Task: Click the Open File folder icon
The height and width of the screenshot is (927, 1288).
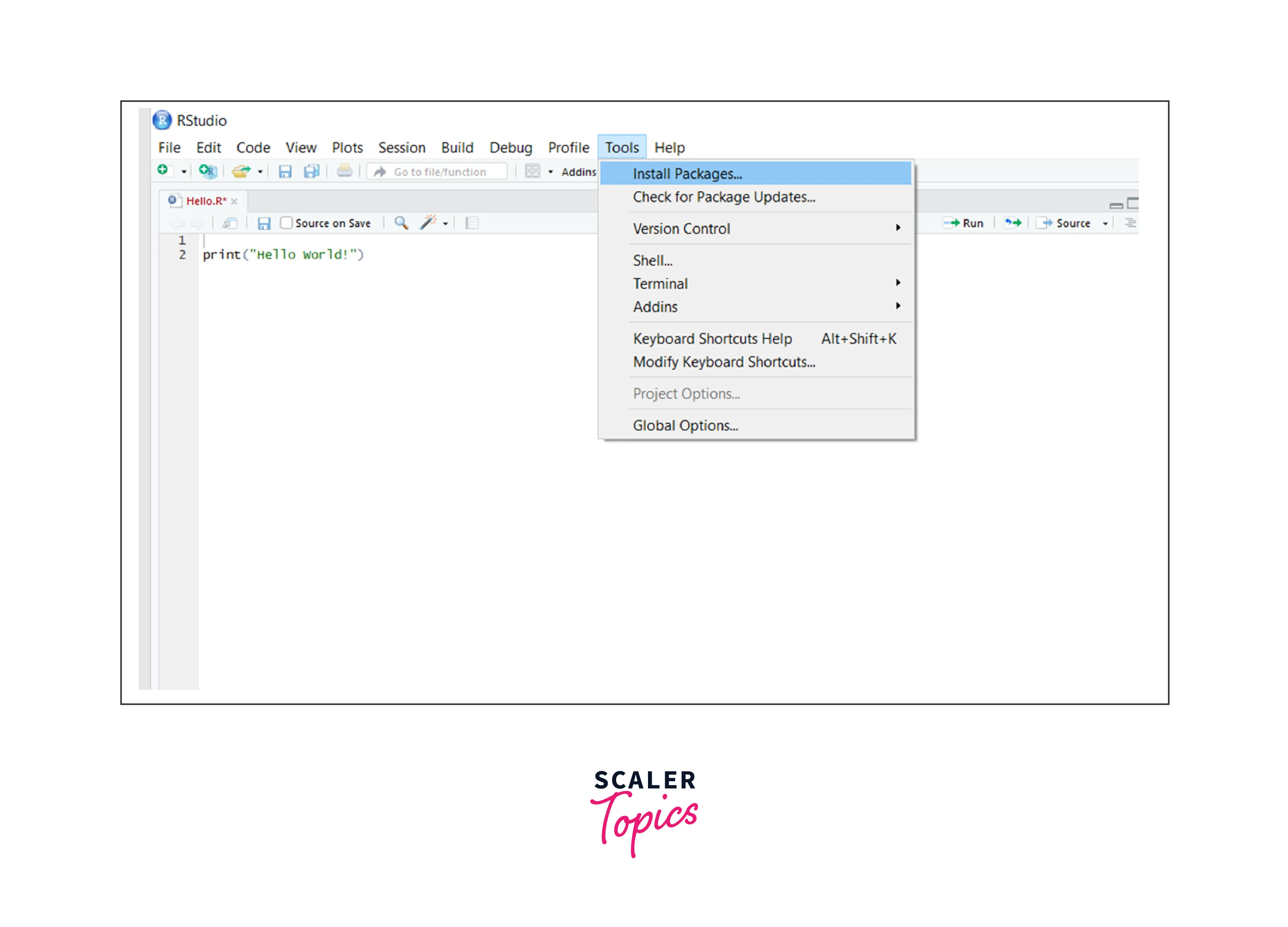Action: [241, 171]
